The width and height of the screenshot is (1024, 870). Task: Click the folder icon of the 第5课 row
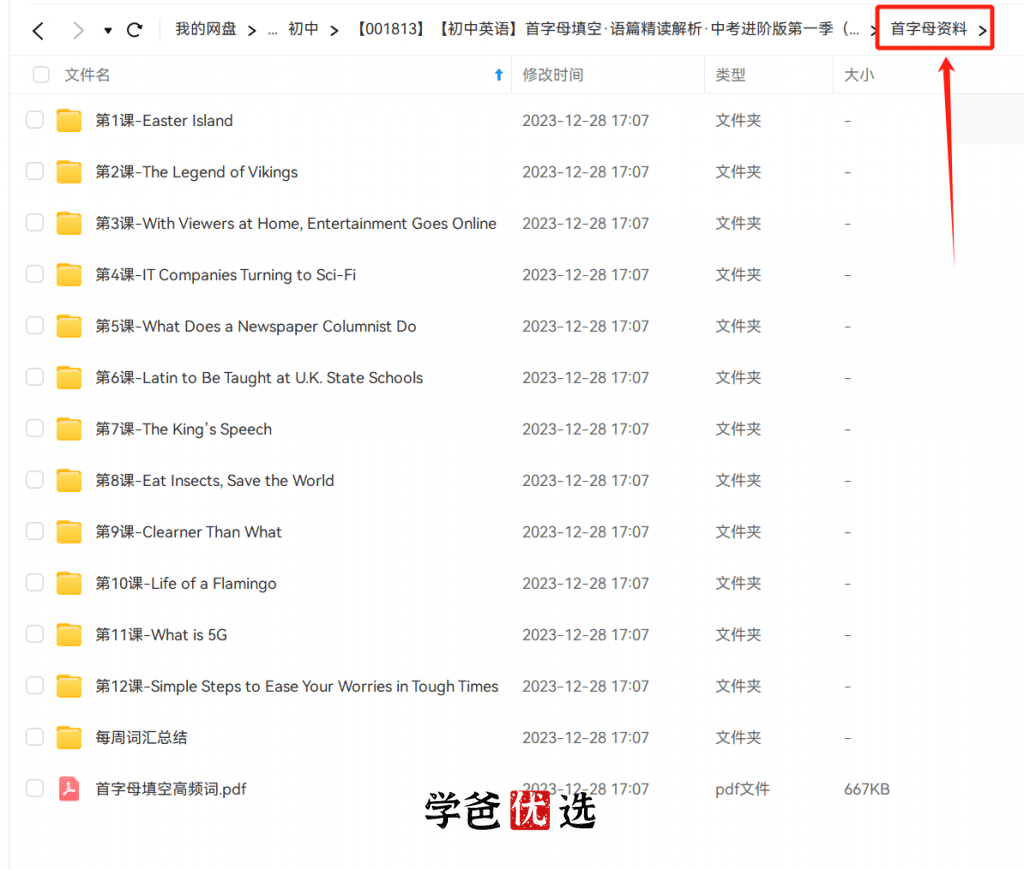(69, 326)
